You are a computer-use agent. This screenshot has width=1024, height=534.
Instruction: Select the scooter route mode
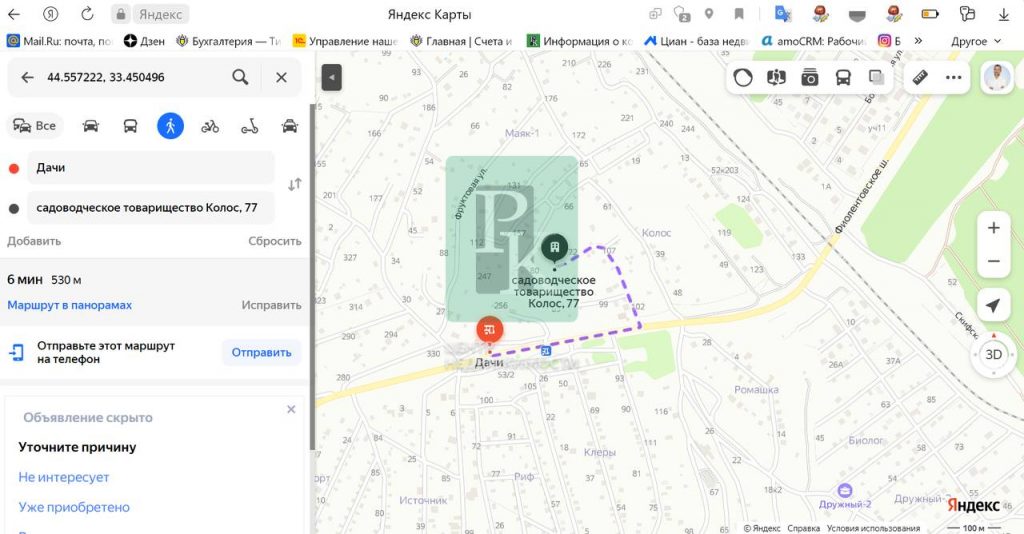(249, 126)
